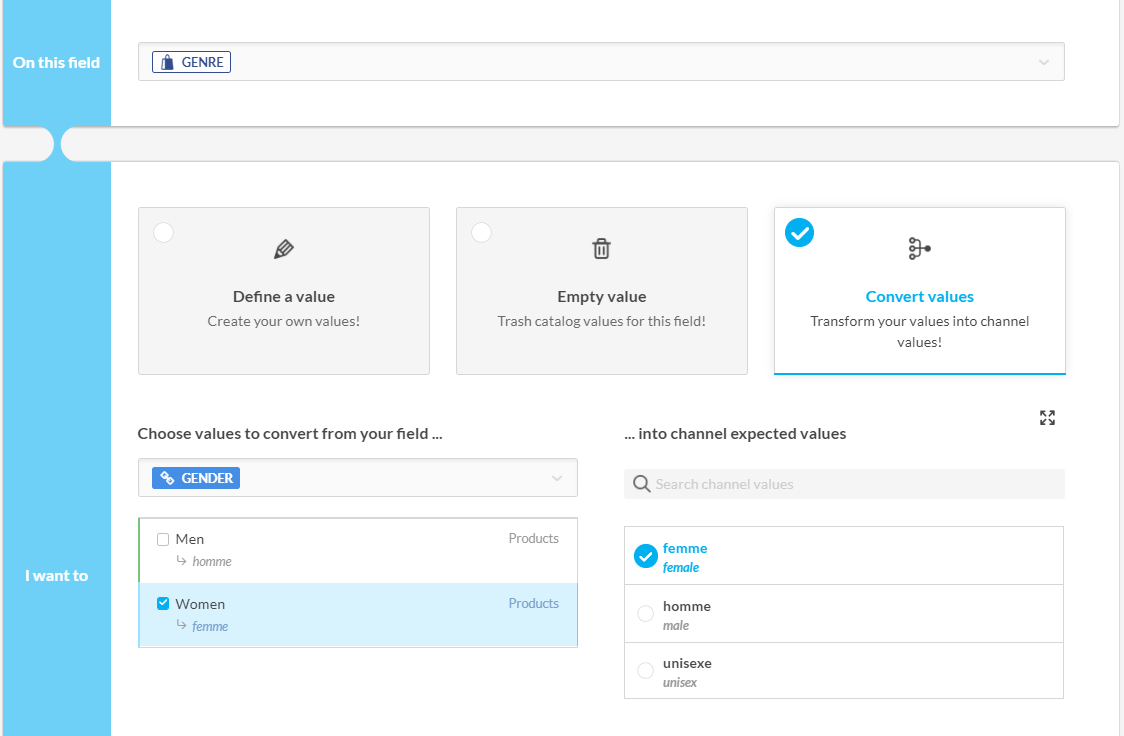Click the pencil icon on Define a value
This screenshot has height=736, width=1124.
[284, 249]
